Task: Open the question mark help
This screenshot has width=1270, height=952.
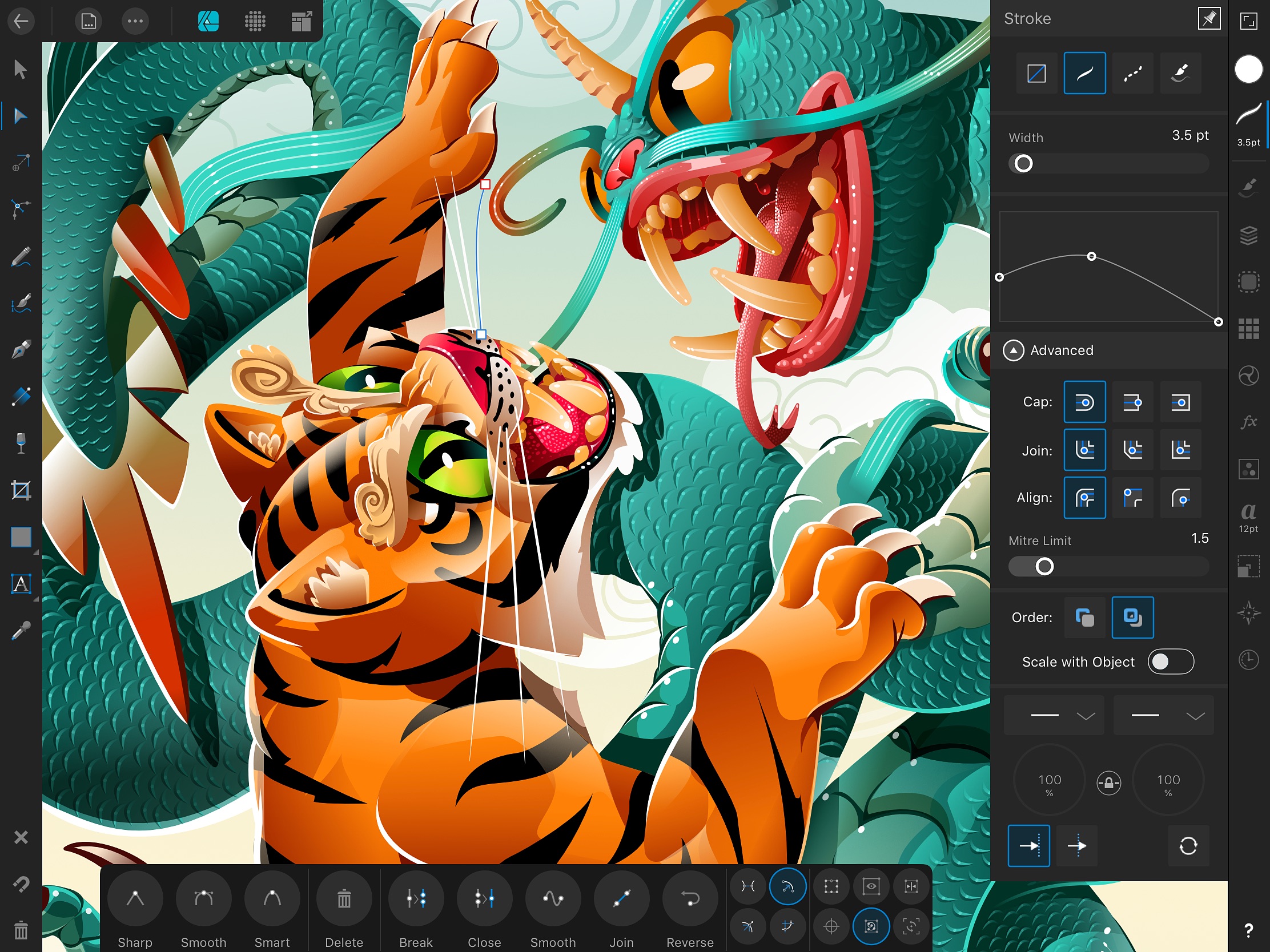Action: (1248, 931)
